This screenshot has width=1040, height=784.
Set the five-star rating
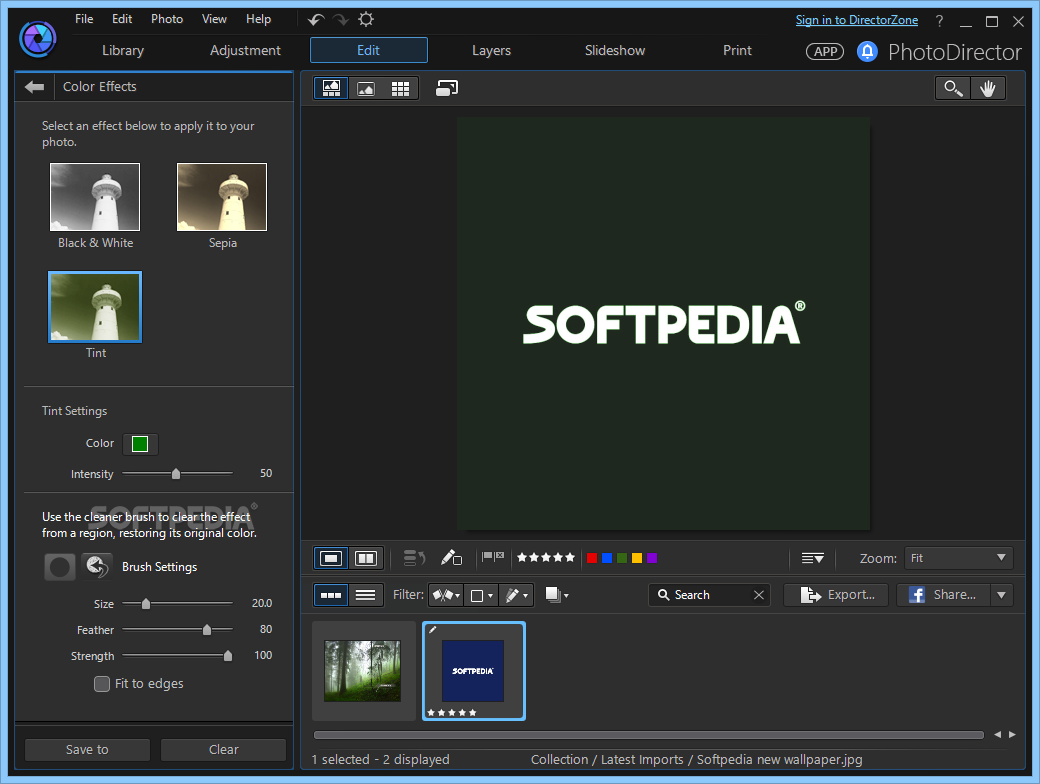546,558
